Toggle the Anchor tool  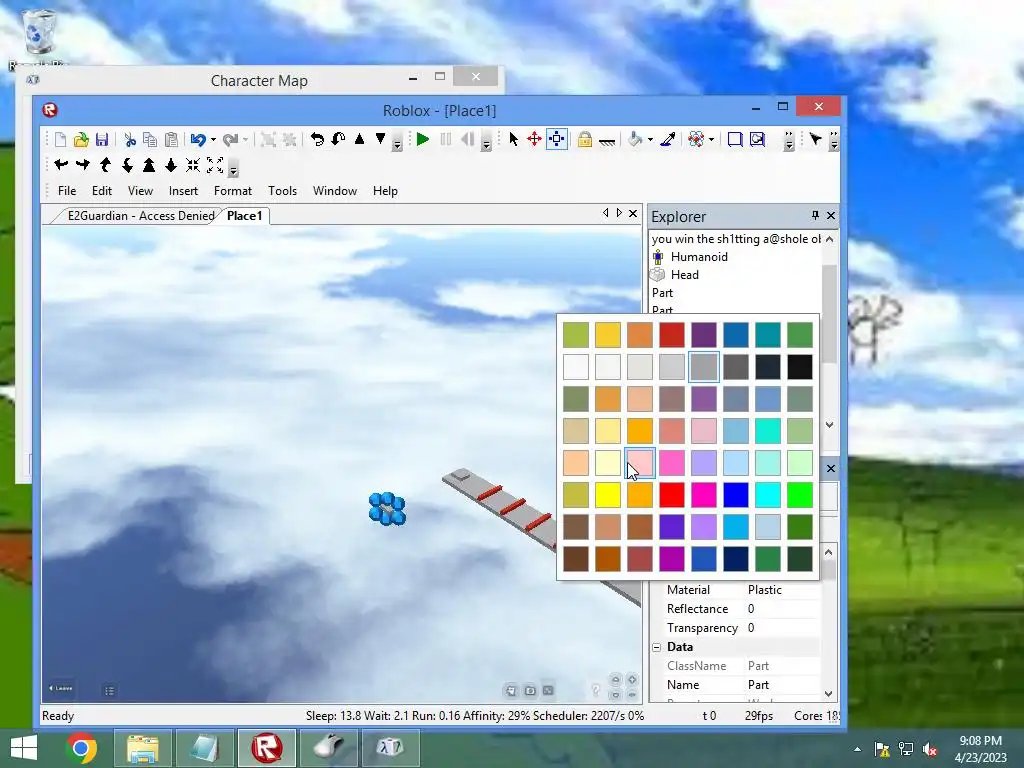[x=607, y=140]
